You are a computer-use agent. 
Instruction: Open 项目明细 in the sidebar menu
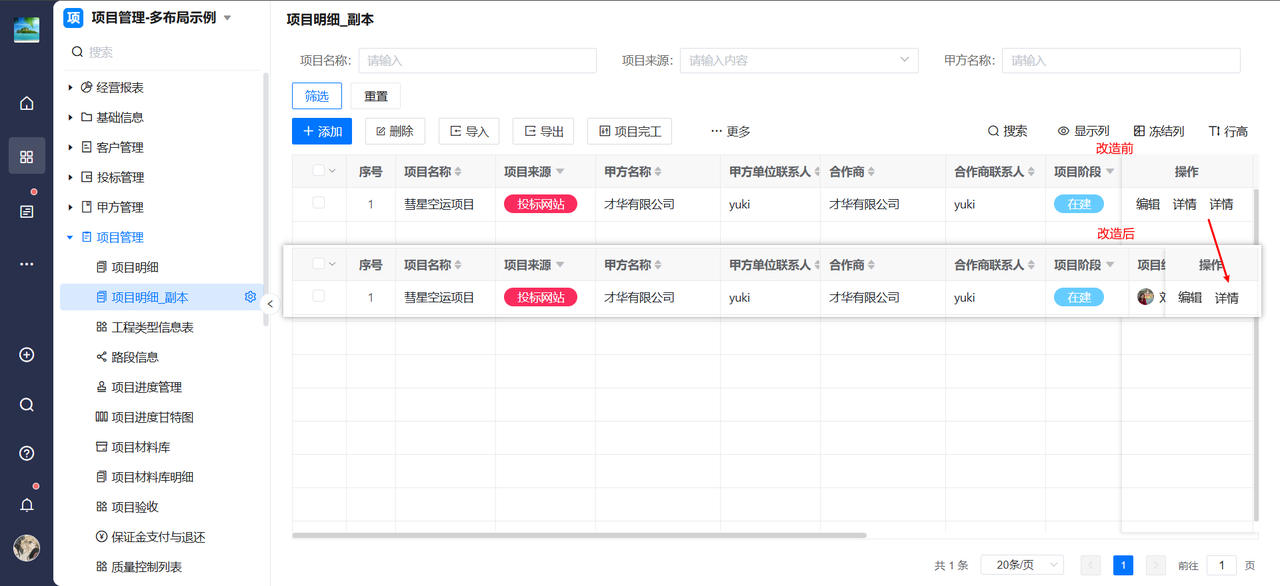click(x=134, y=267)
